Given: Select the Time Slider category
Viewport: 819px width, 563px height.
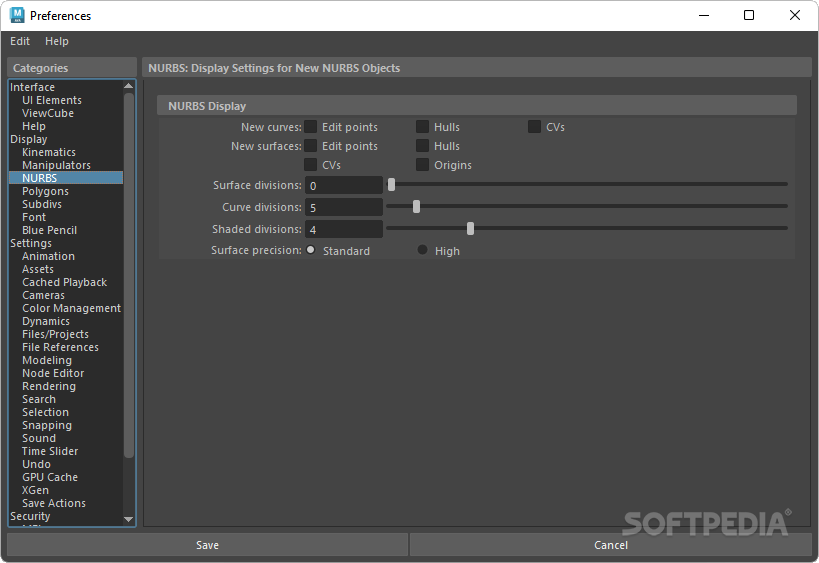Looking at the screenshot, I should point(50,451).
